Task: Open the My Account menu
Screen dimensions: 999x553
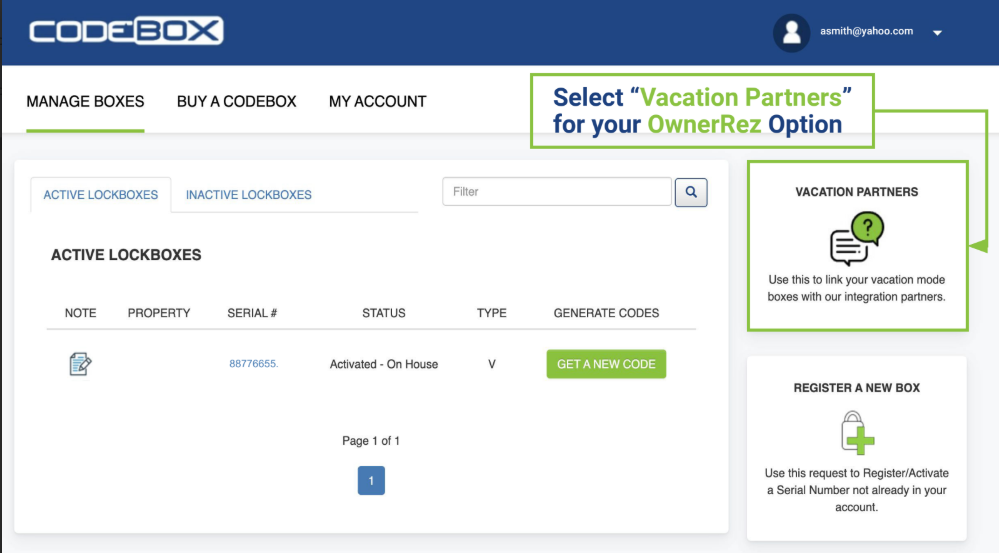Action: click(x=377, y=101)
